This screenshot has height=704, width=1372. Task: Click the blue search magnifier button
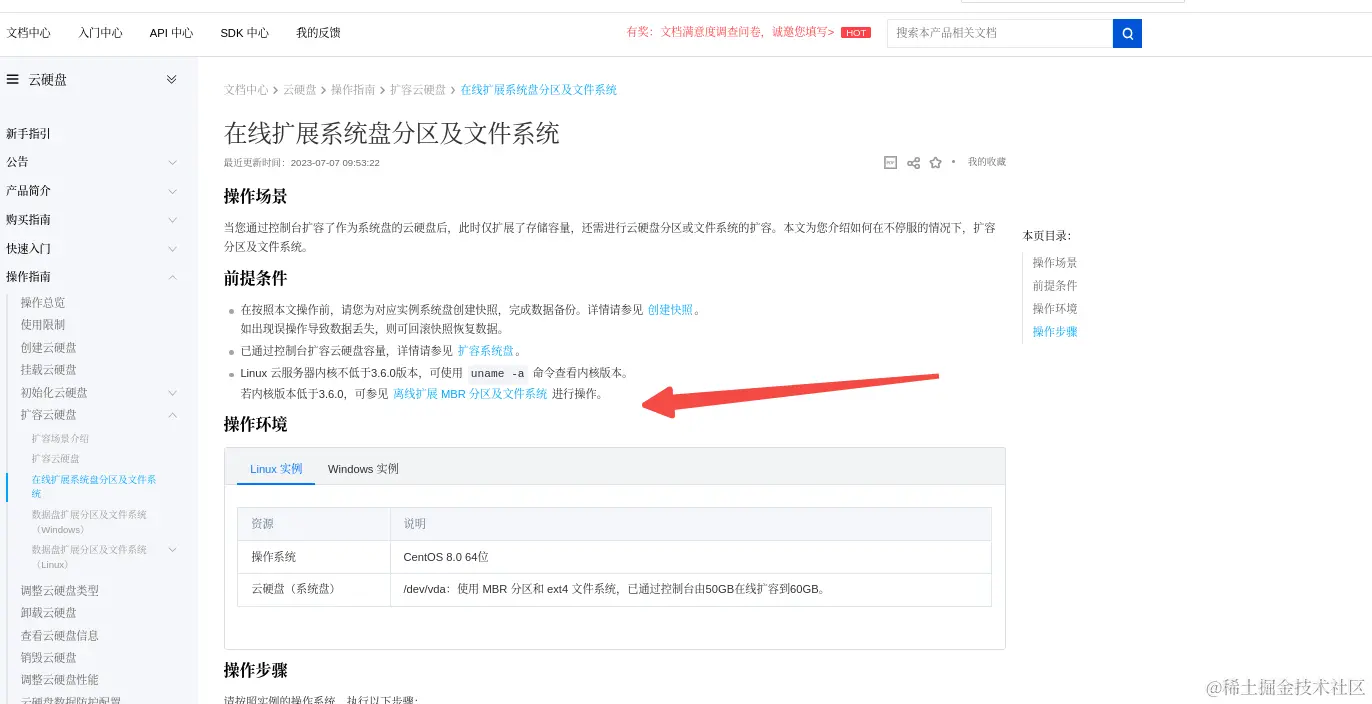tap(1127, 33)
